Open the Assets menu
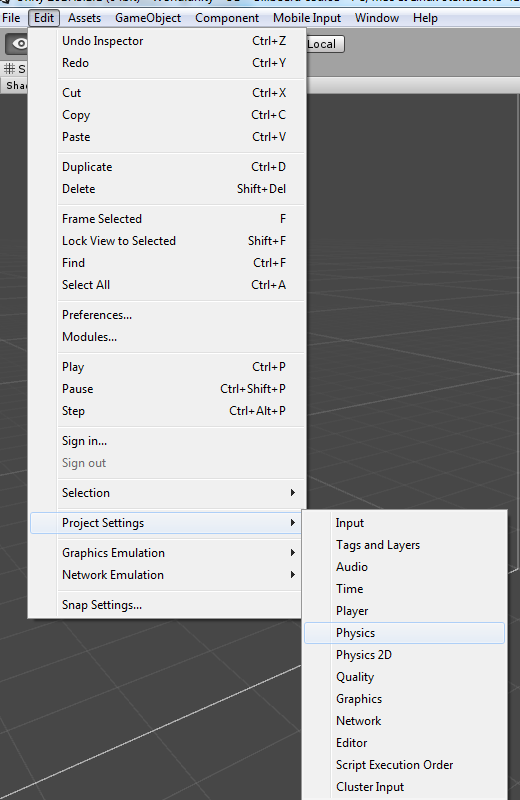Image resolution: width=520 pixels, height=800 pixels. pos(84,18)
